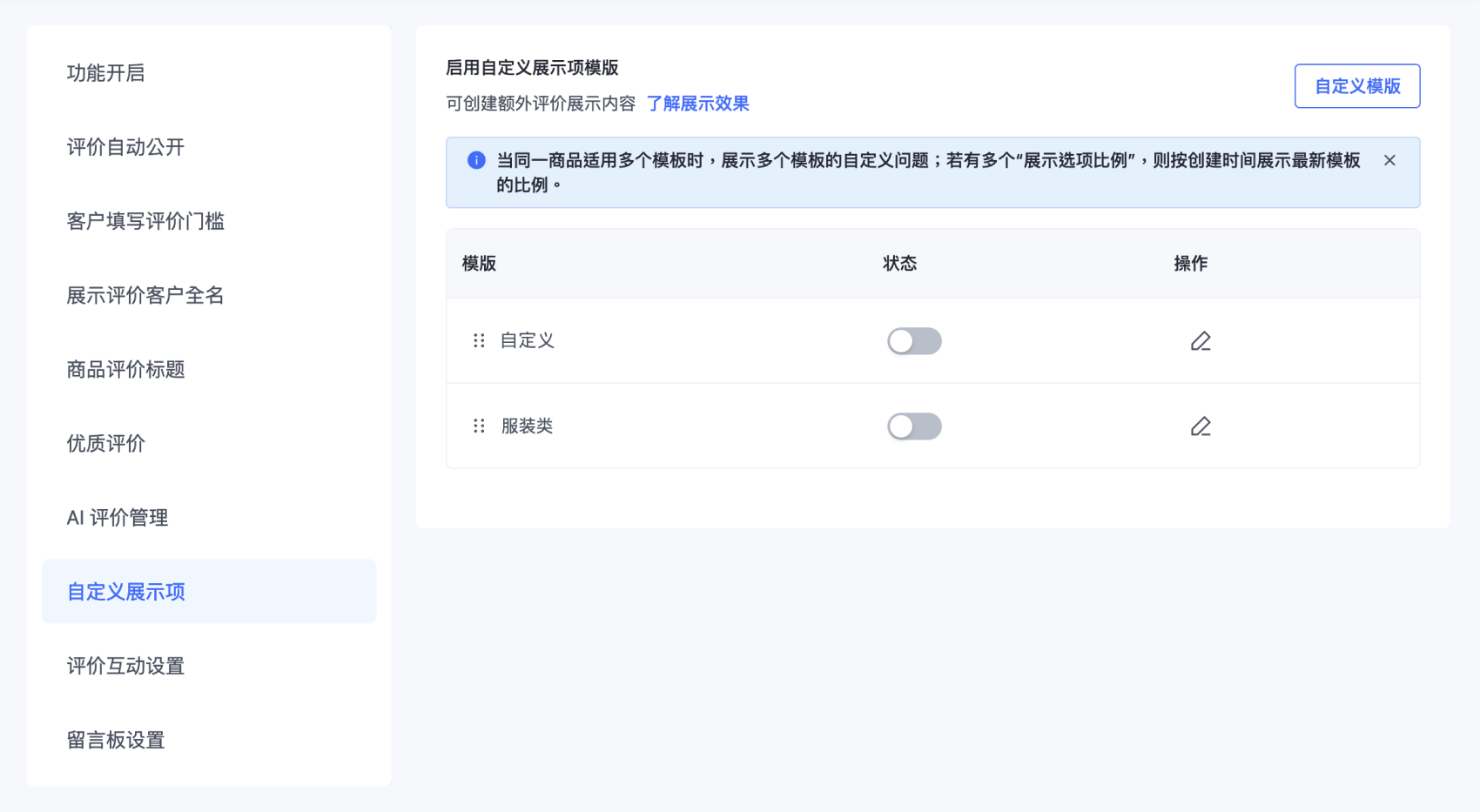
Task: Dismiss the blue notice banner with X
Action: 1389,160
